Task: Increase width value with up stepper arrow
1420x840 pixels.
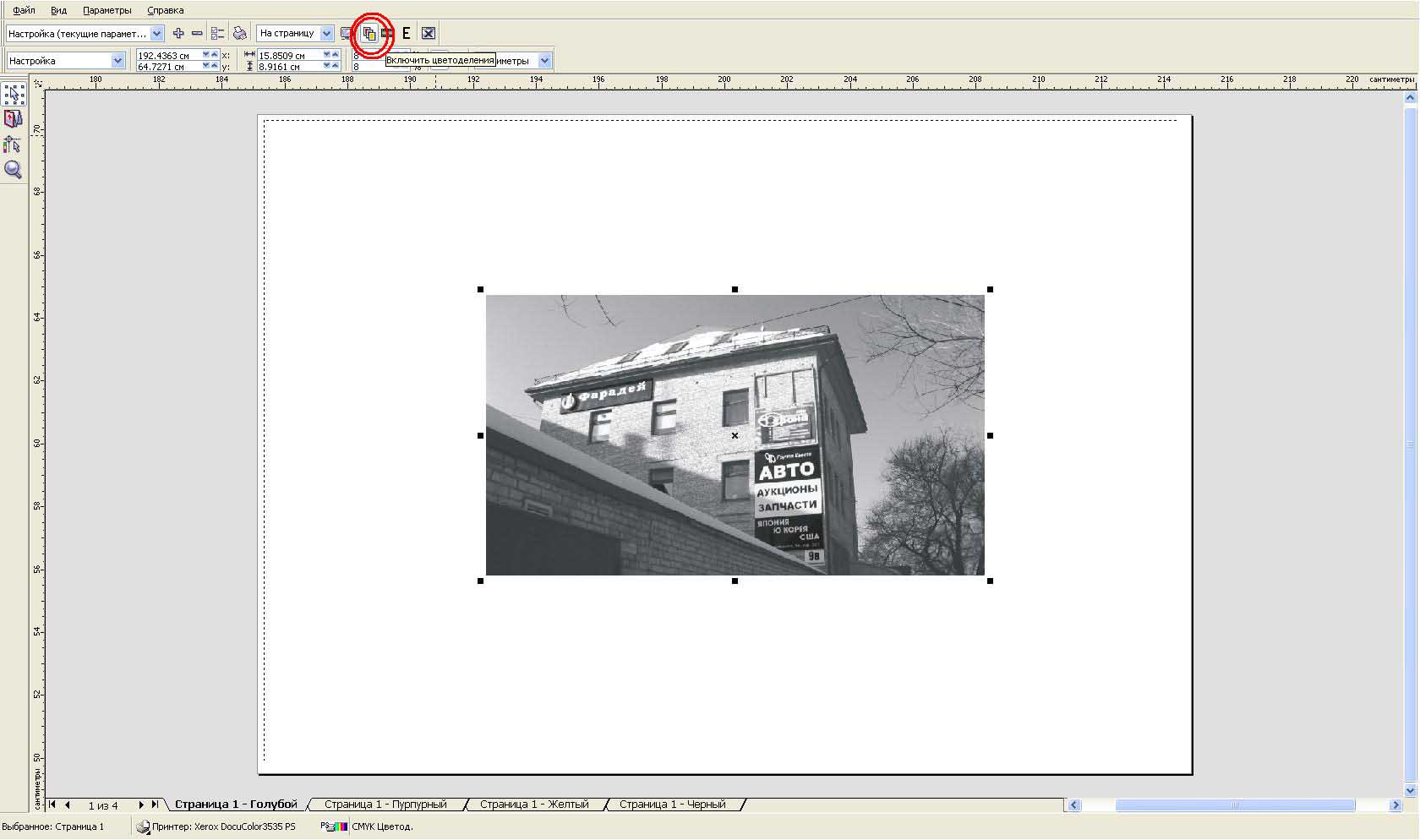Action: 336,55
